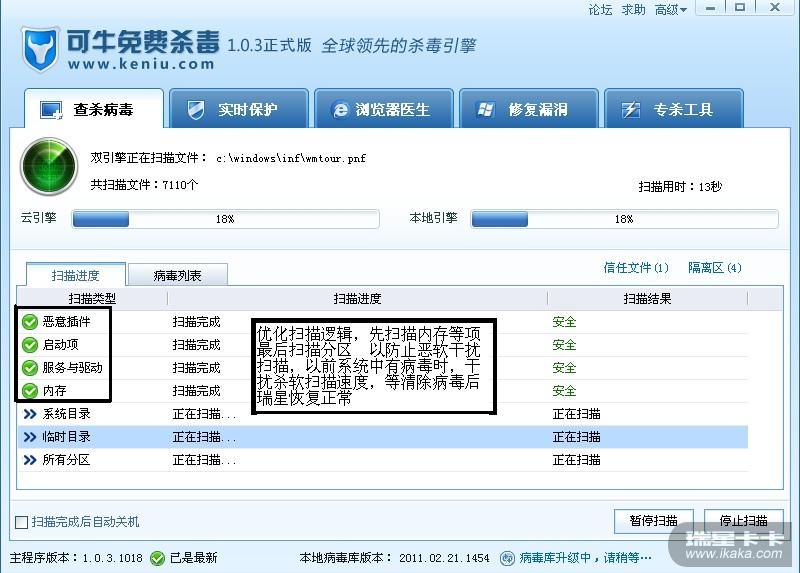Open the 专杀工具 tab
800x573 pixels.
[673, 108]
